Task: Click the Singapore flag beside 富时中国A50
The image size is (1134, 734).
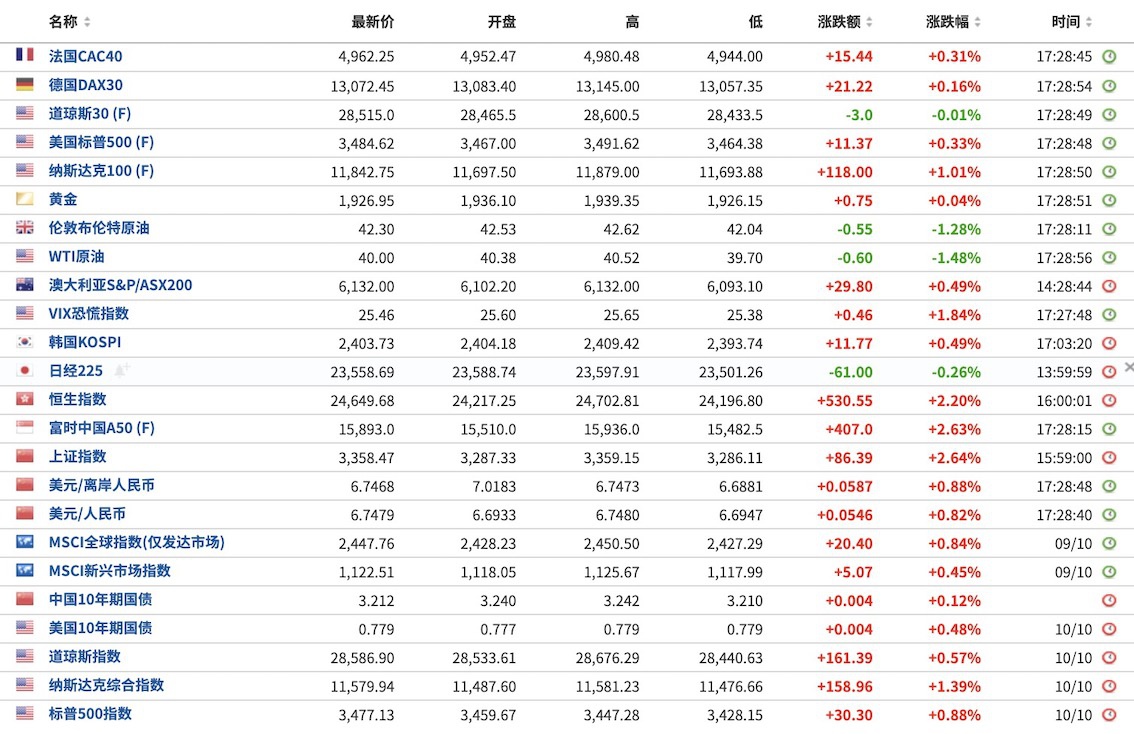Action: 25,427
